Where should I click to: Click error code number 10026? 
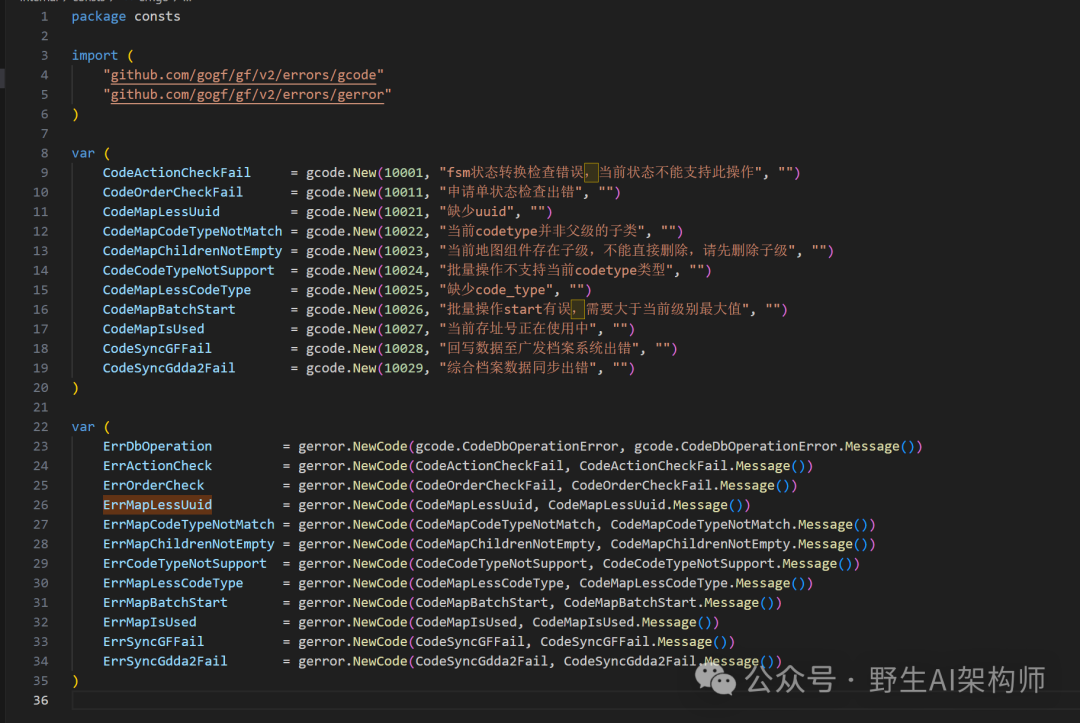(x=404, y=309)
